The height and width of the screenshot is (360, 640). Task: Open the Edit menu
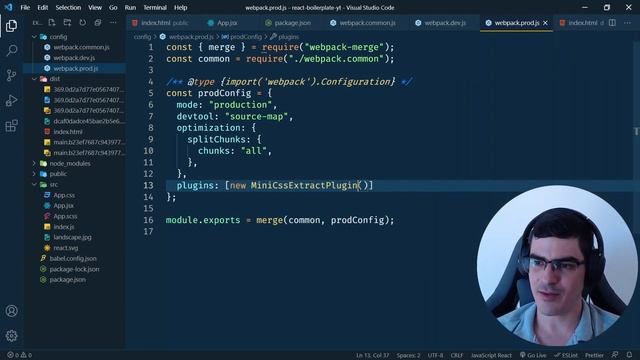tap(42, 7)
